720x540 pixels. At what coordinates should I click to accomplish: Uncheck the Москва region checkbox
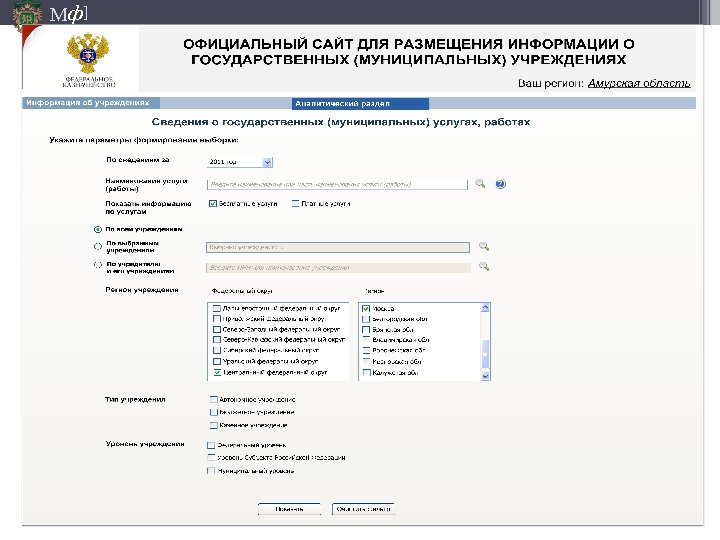(366, 309)
